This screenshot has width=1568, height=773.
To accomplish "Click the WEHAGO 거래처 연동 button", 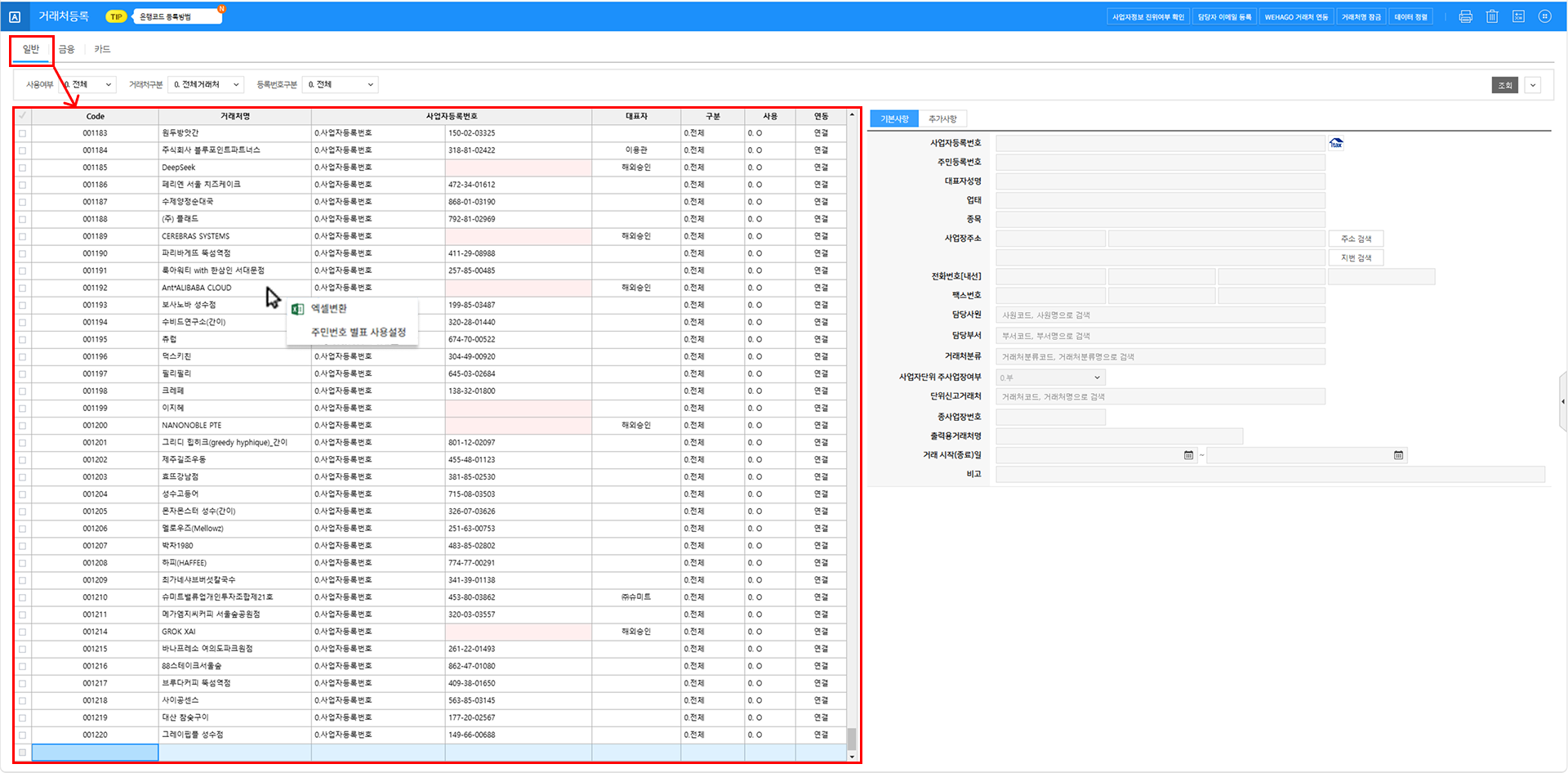I will [1296, 16].
